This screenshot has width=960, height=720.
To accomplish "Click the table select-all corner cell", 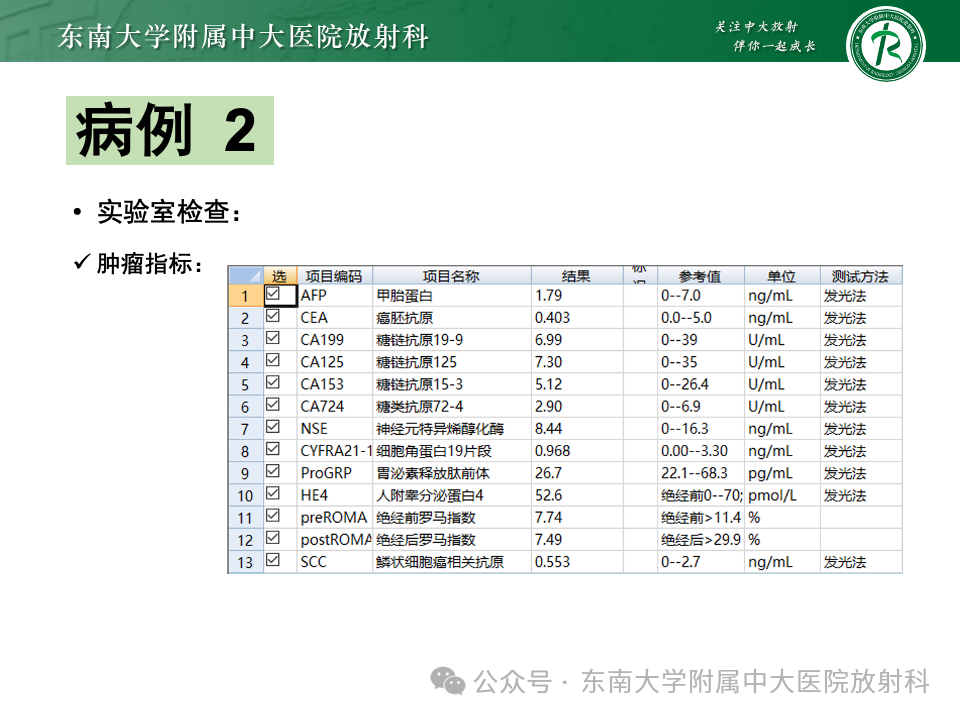I will (x=246, y=276).
